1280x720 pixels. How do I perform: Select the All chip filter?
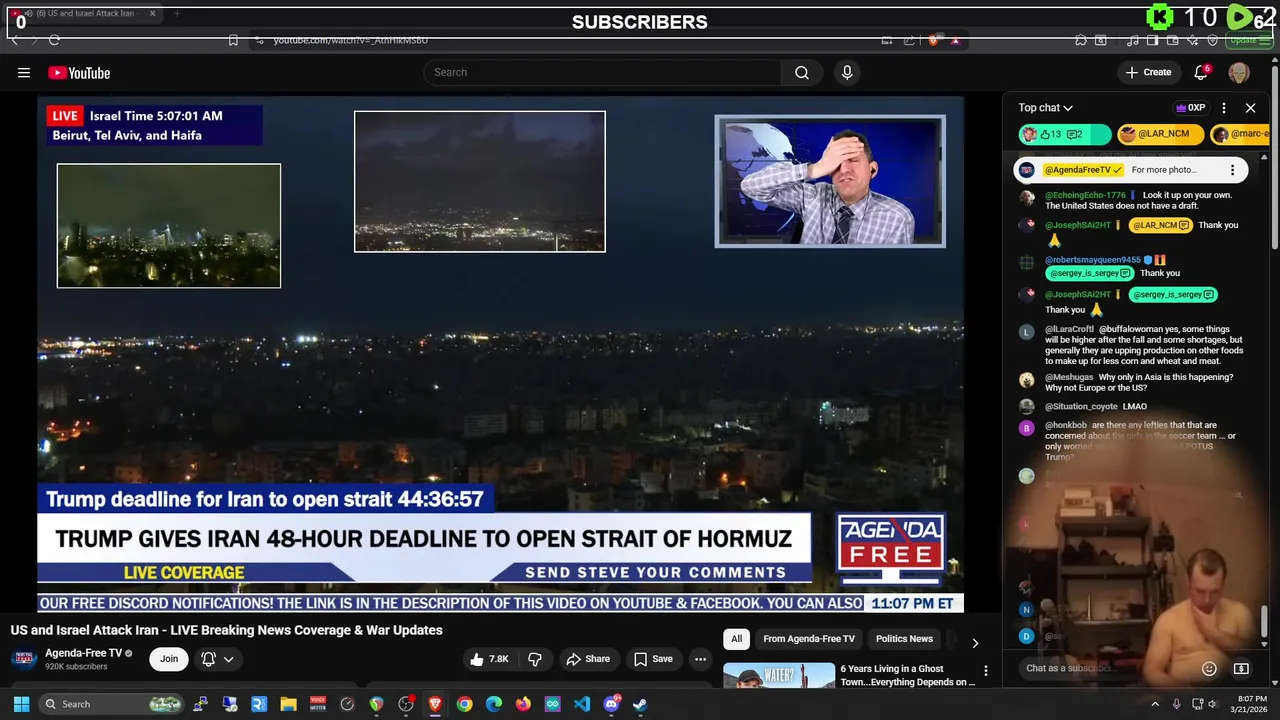point(737,639)
